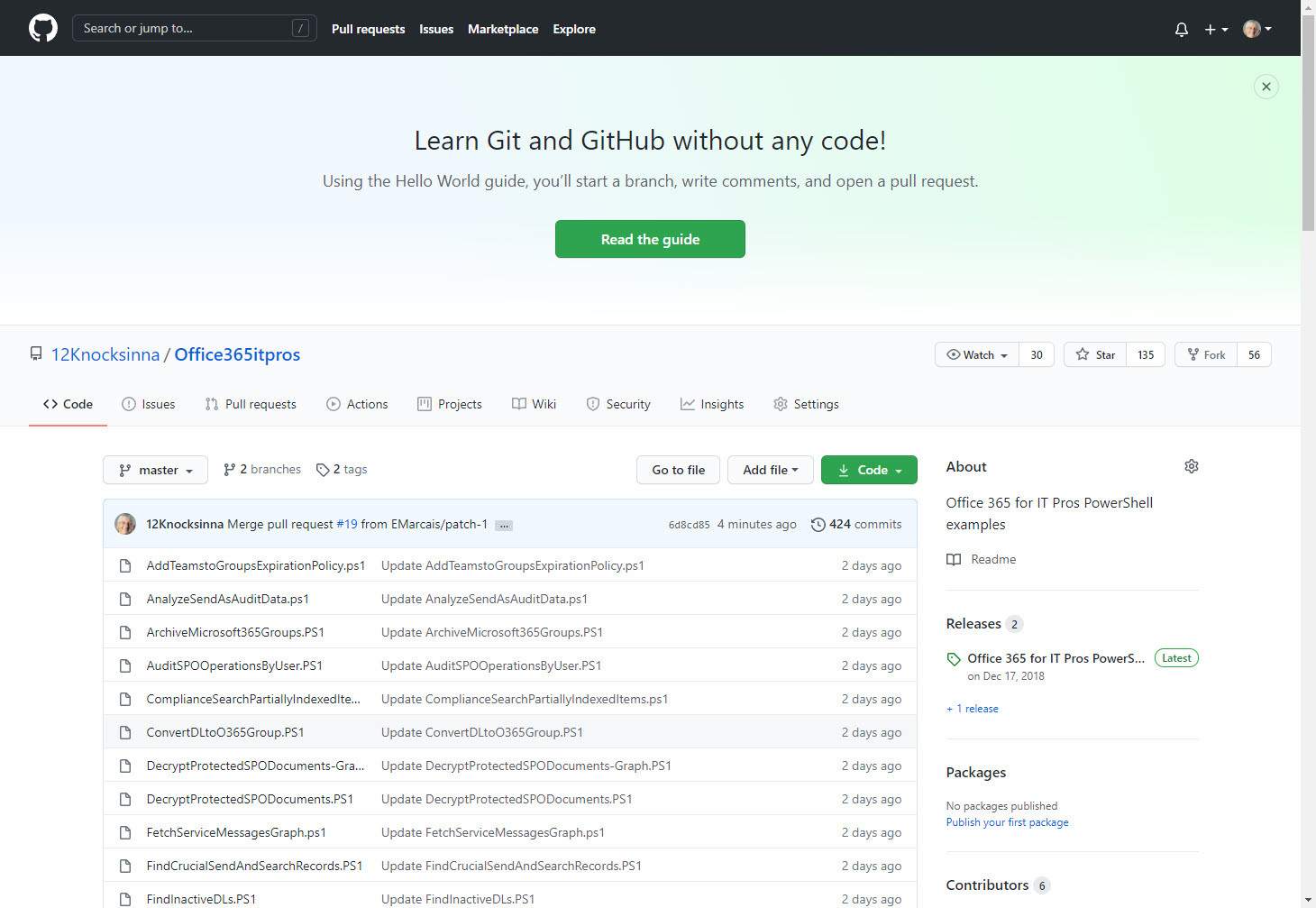Expand the Add file dropdown

pos(771,470)
